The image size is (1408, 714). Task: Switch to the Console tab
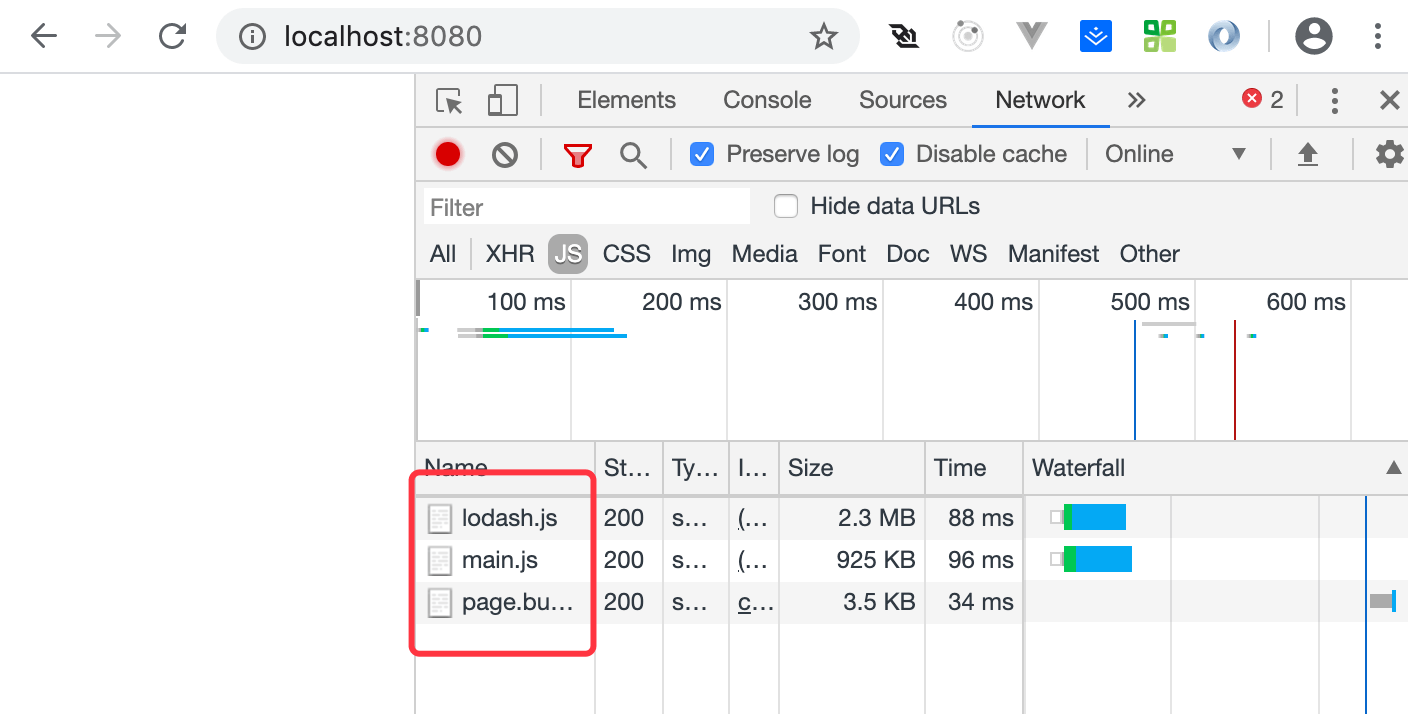pos(767,100)
